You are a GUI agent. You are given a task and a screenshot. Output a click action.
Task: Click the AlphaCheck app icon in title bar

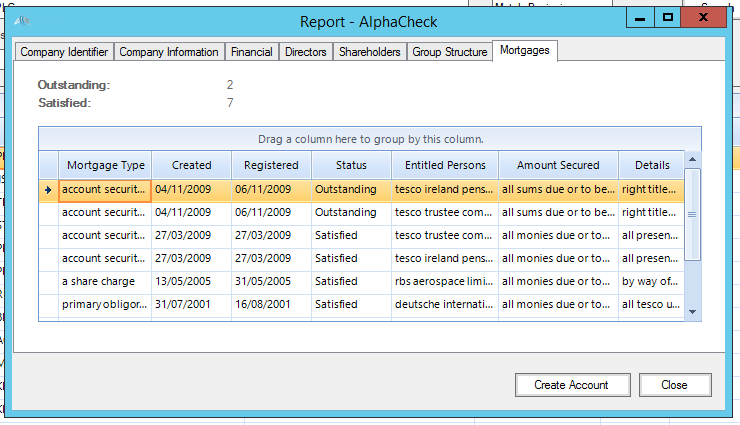[22, 21]
